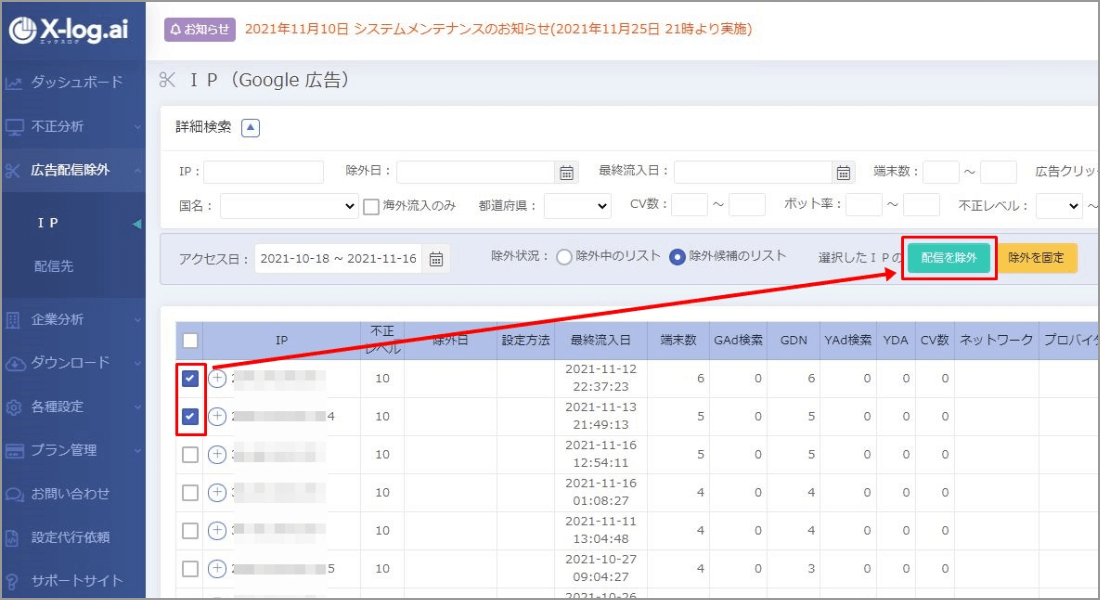Open calendar picker for 除外日 field
Screen dimensions: 1100x600
pos(567,172)
